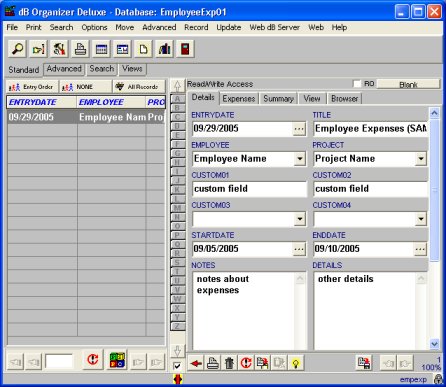Click the form layout view icon

[122, 49]
